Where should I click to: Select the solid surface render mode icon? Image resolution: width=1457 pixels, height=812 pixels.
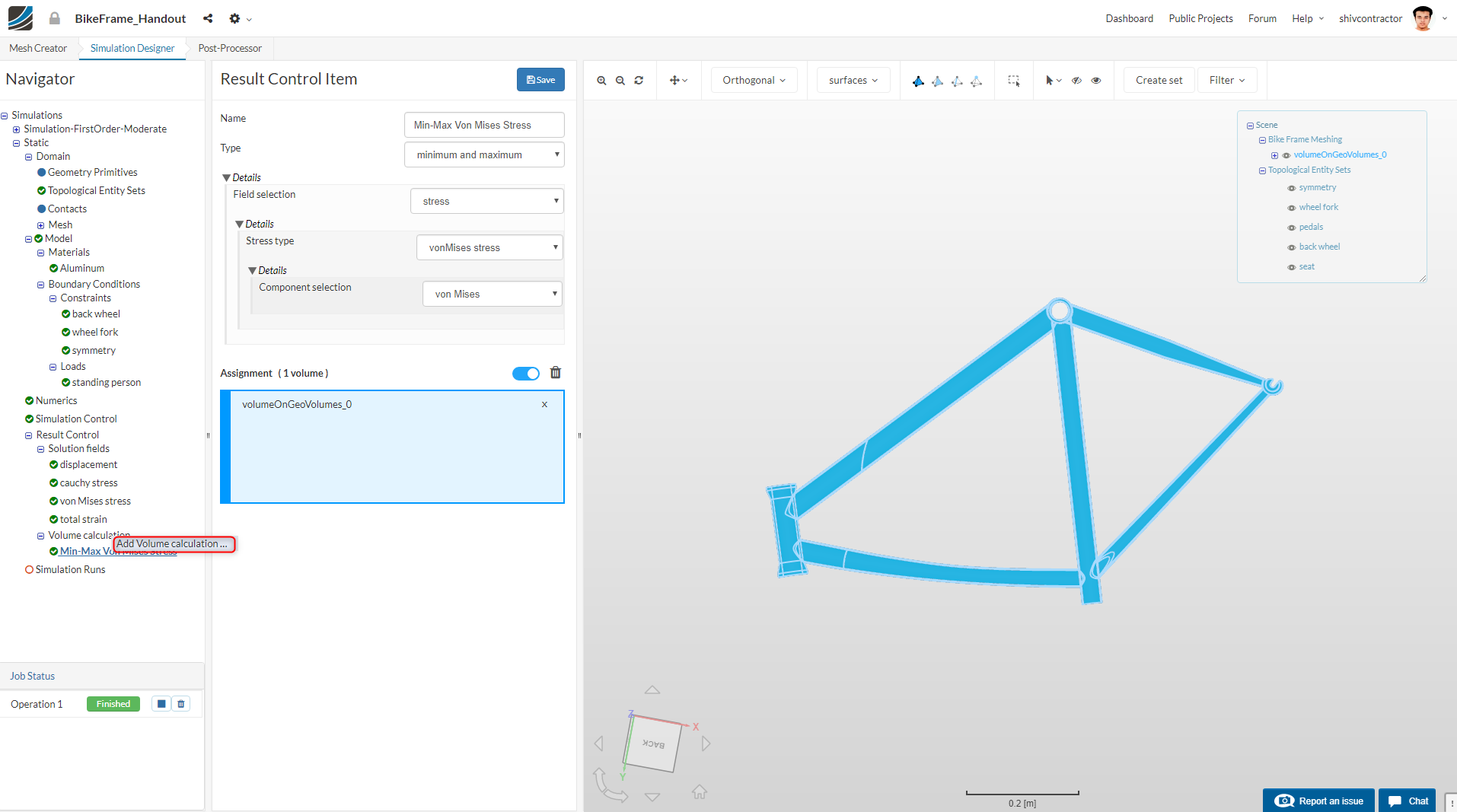[x=918, y=81]
